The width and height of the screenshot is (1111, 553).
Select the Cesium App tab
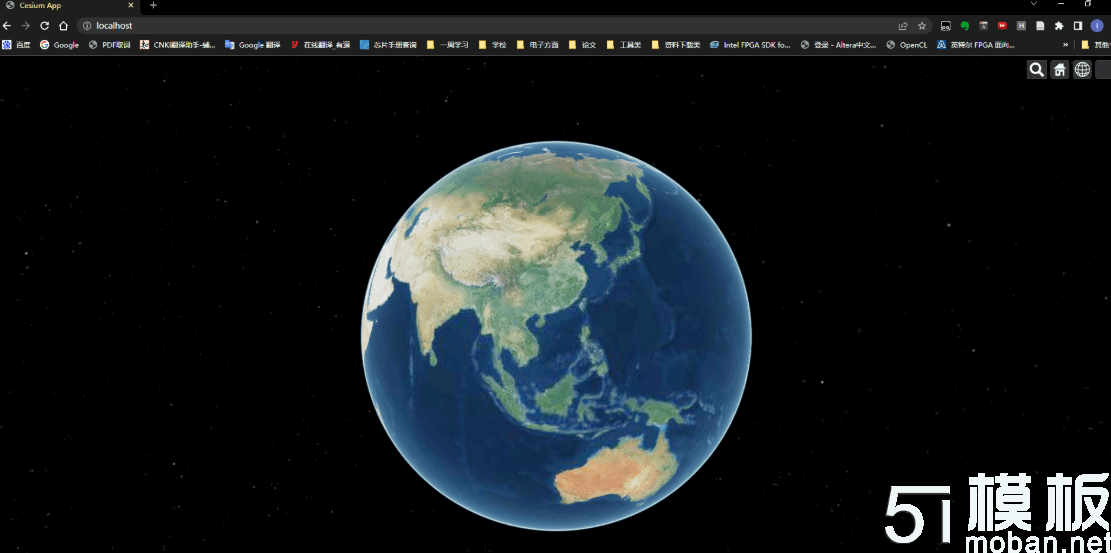click(69, 6)
